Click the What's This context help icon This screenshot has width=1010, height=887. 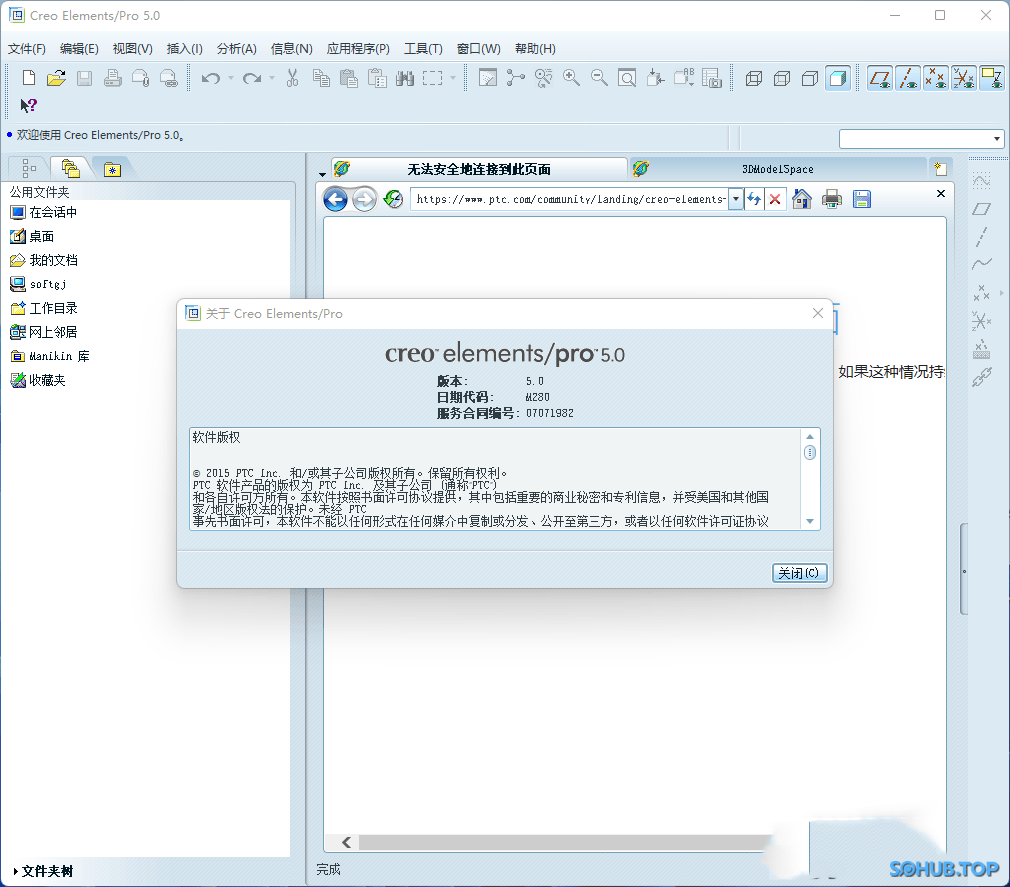pos(29,105)
